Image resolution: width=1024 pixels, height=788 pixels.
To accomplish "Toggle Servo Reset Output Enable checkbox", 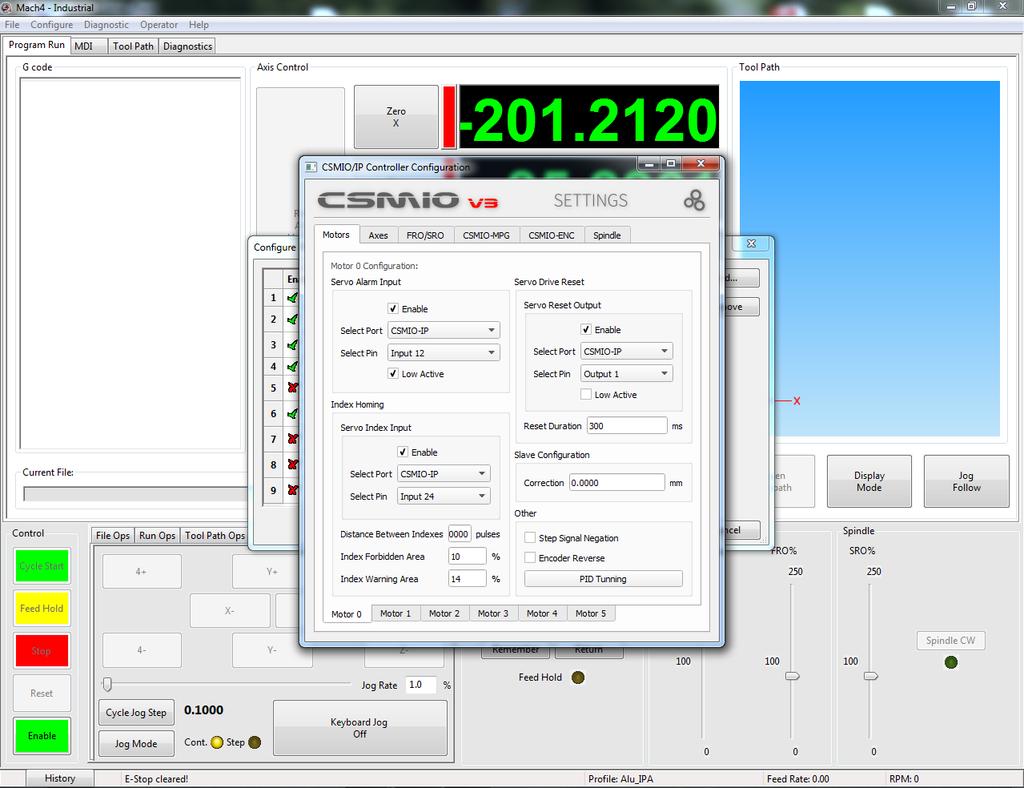I will pyautogui.click(x=586, y=330).
